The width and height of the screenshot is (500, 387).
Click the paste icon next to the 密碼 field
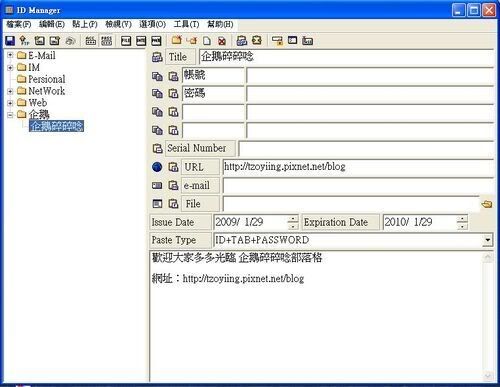[173, 94]
